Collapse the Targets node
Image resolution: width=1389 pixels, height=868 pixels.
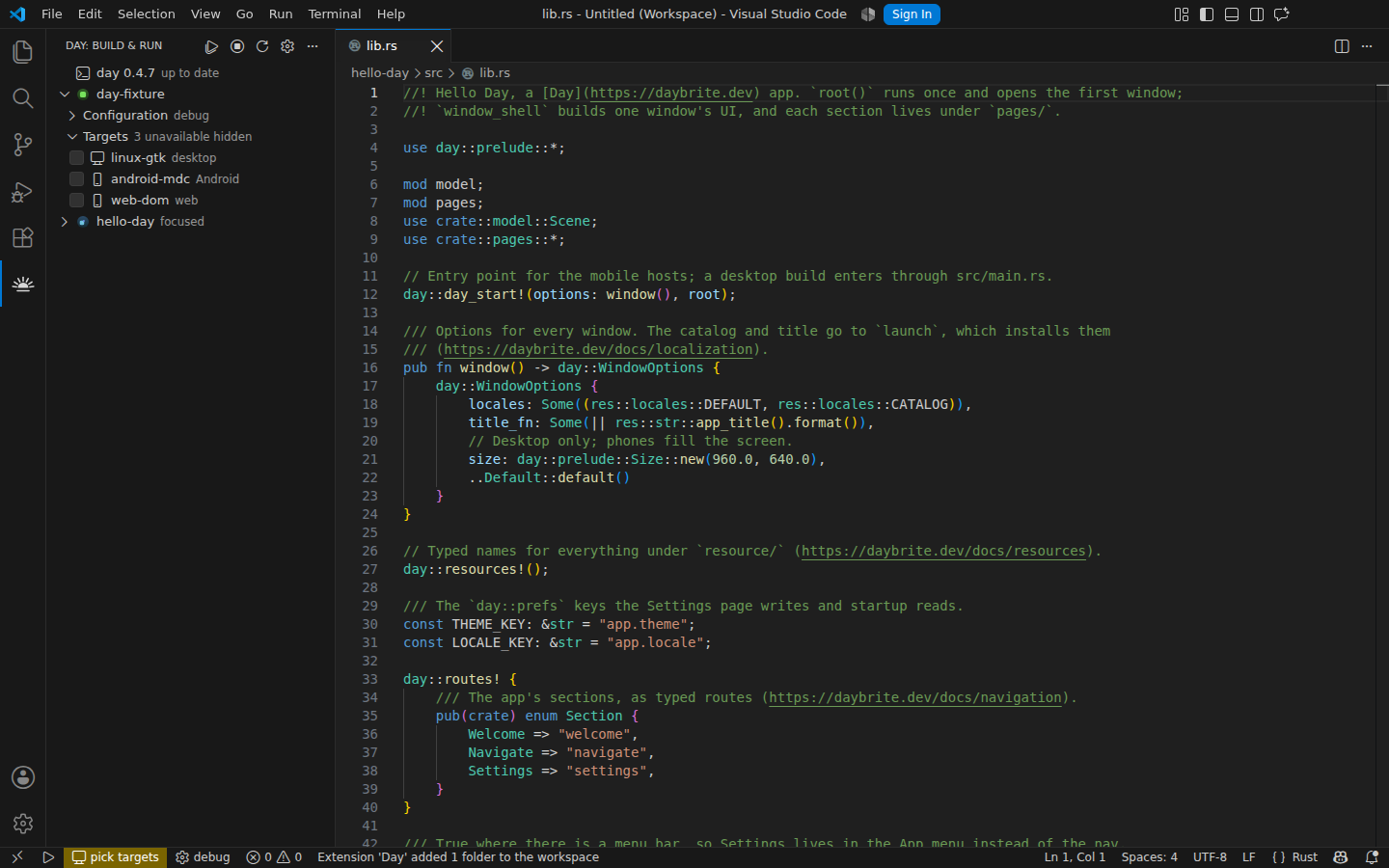click(x=71, y=137)
